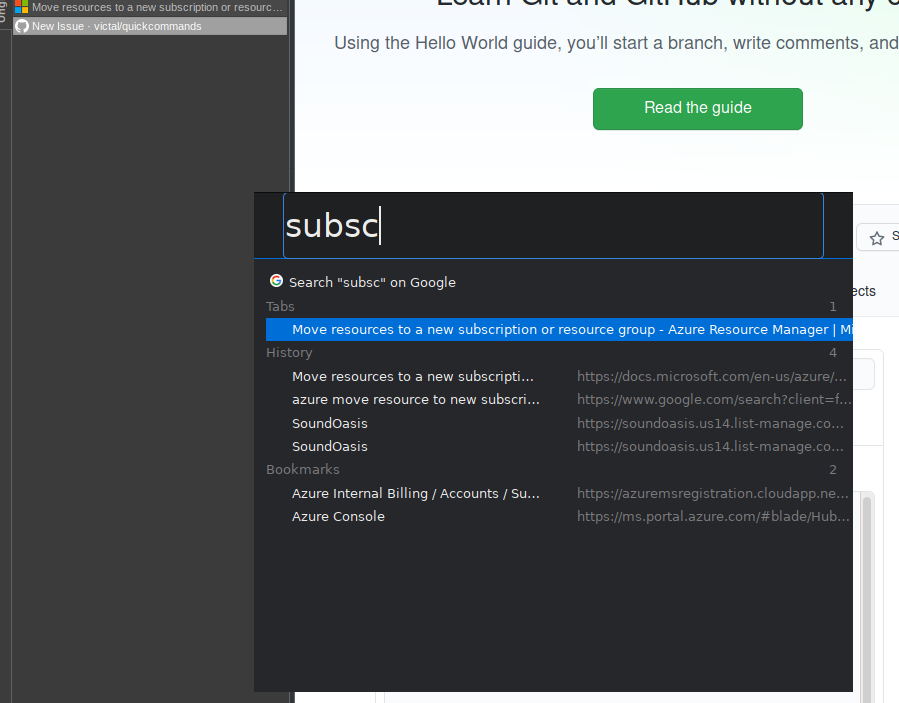The image size is (899, 703).
Task: Open the Azure Console bookmark
Action: [x=338, y=517]
